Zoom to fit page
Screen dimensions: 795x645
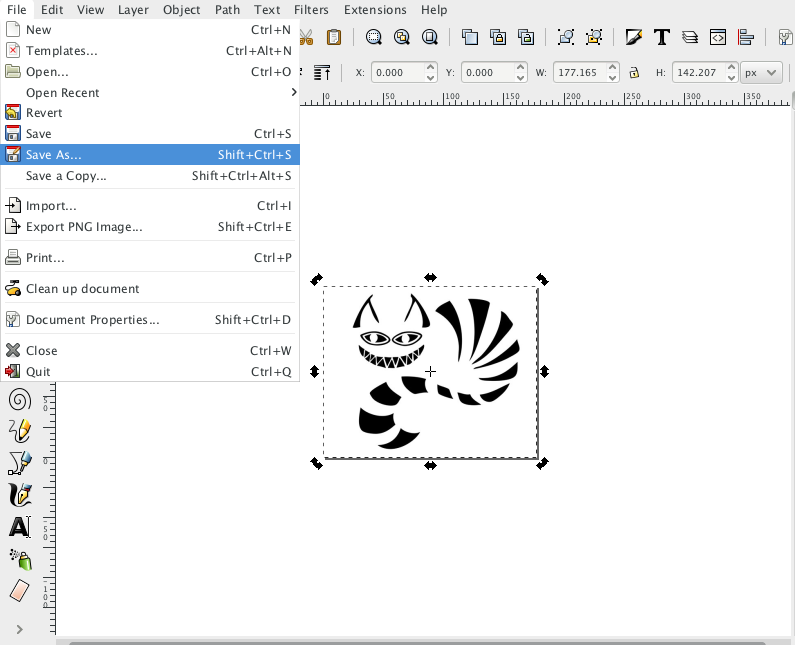(430, 37)
